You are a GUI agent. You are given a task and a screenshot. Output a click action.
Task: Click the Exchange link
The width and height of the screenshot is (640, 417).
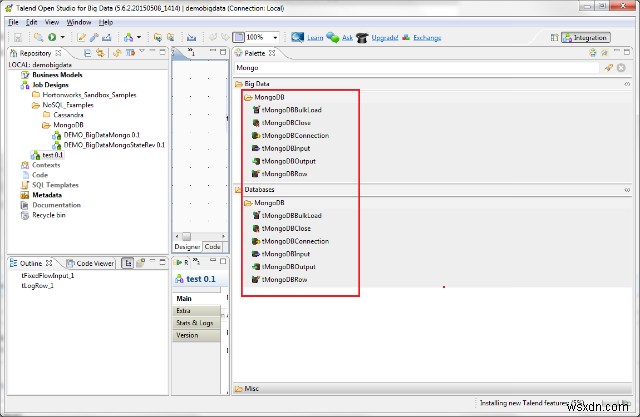427,38
